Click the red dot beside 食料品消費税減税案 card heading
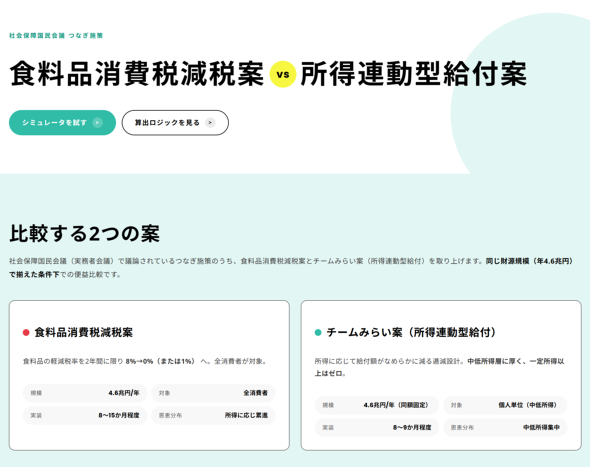590x467 pixels. [x=26, y=332]
